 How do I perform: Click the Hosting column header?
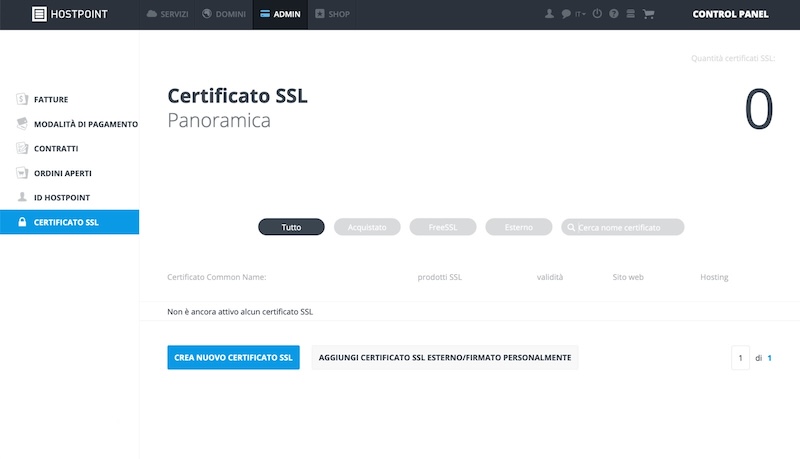click(x=714, y=277)
